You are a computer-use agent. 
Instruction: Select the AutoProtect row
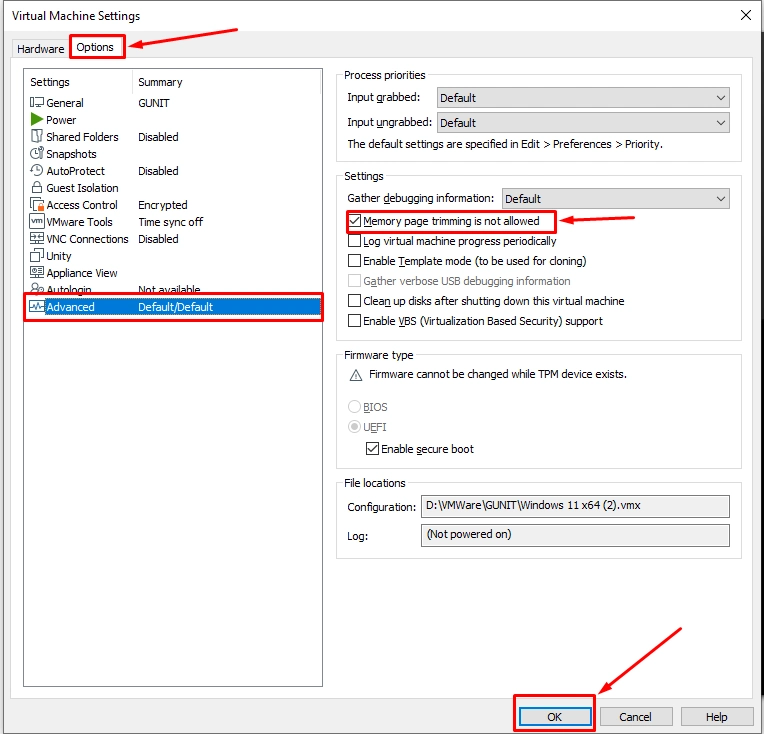point(173,171)
